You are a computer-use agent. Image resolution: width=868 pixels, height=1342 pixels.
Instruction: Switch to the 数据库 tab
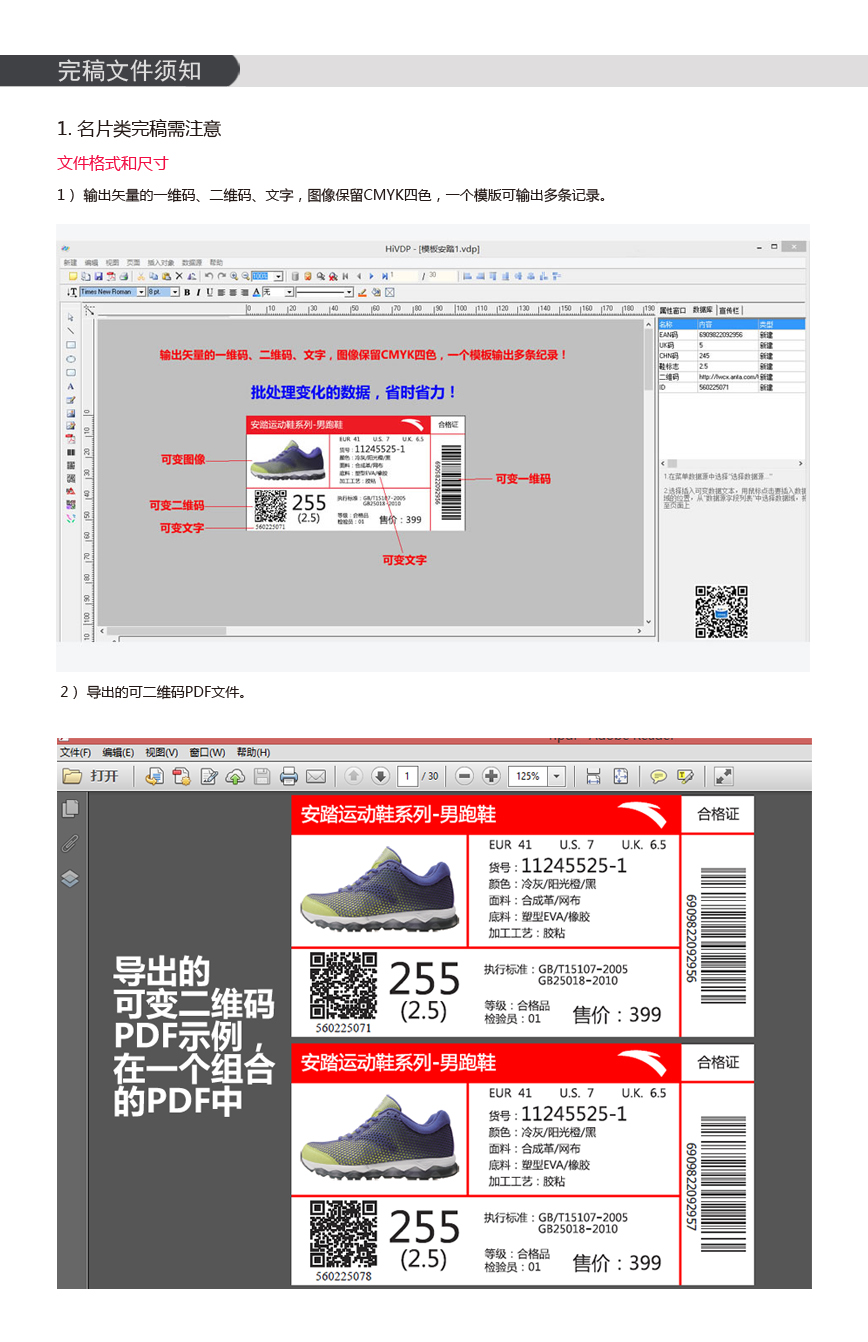coord(703,310)
